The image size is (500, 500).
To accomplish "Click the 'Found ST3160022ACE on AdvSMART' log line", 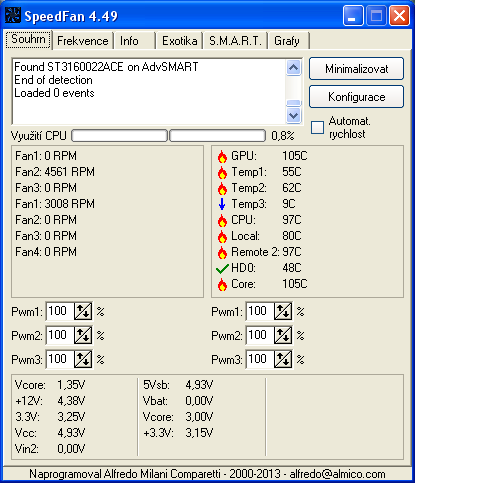I will [106, 67].
